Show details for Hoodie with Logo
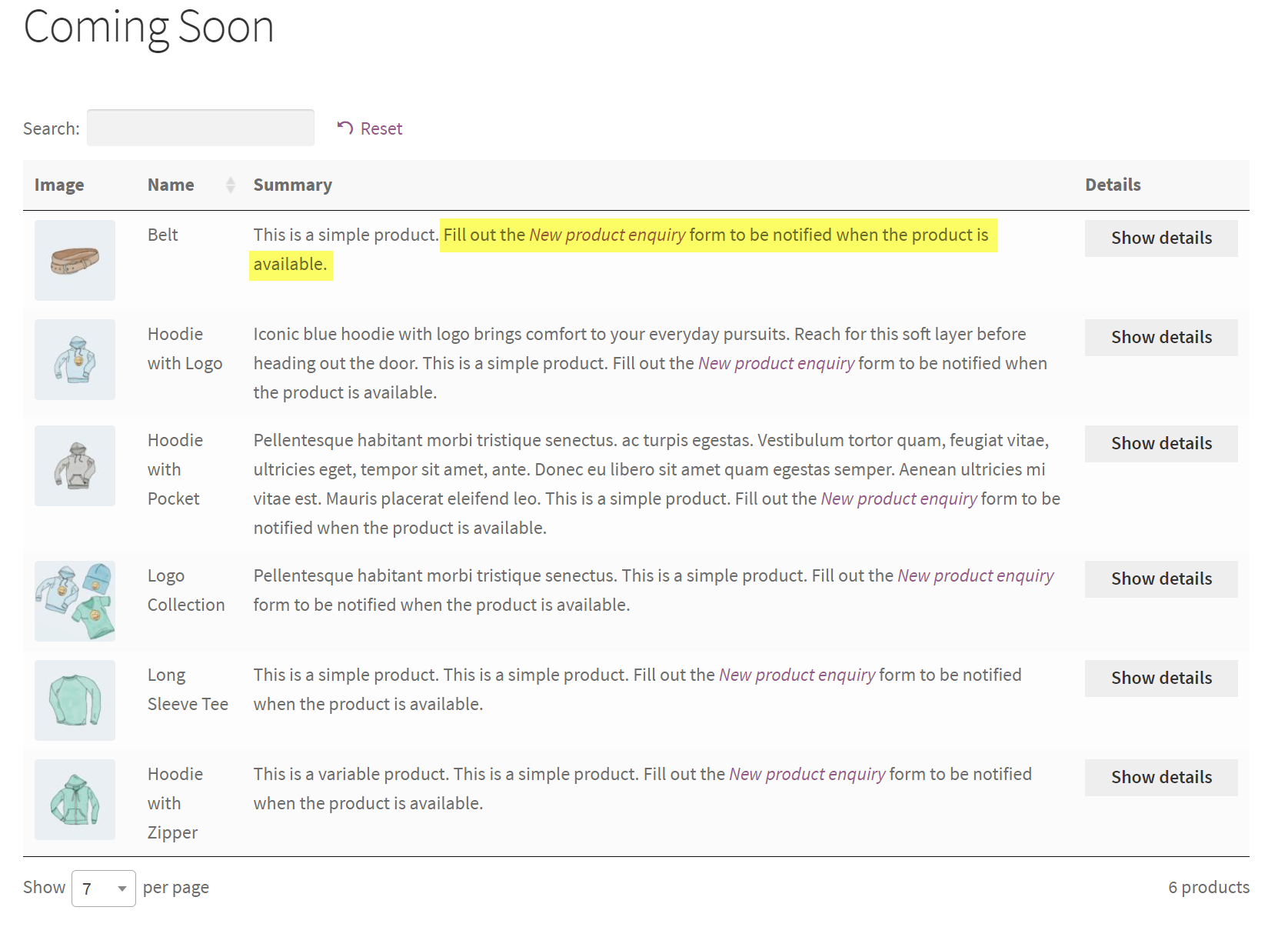 point(1160,338)
